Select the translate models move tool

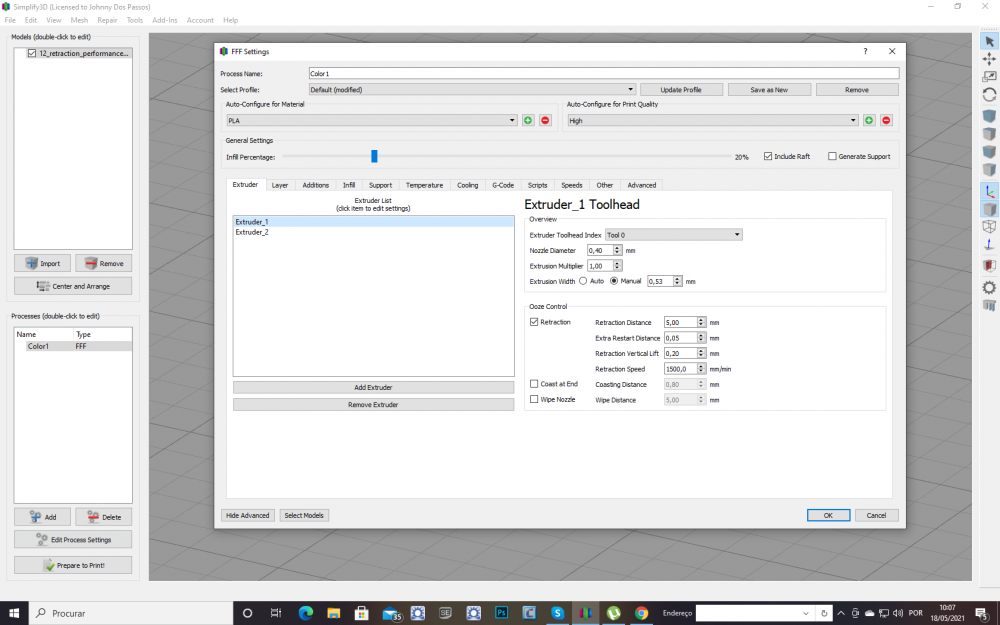[x=989, y=59]
